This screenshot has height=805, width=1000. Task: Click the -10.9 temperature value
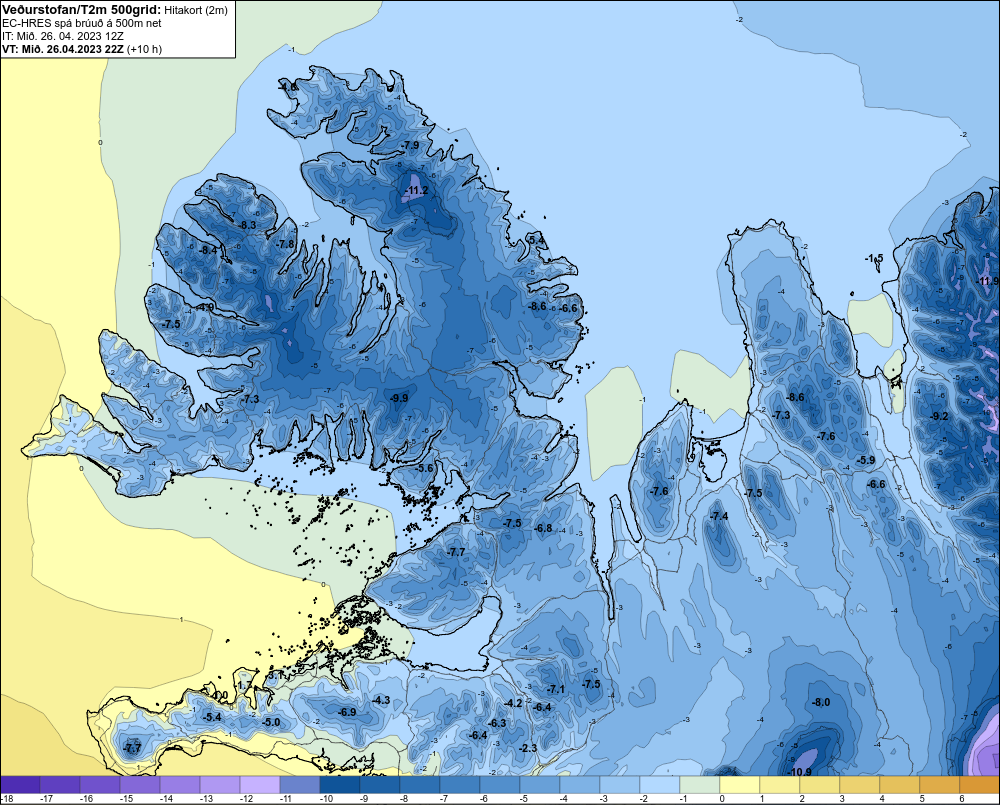click(800, 772)
